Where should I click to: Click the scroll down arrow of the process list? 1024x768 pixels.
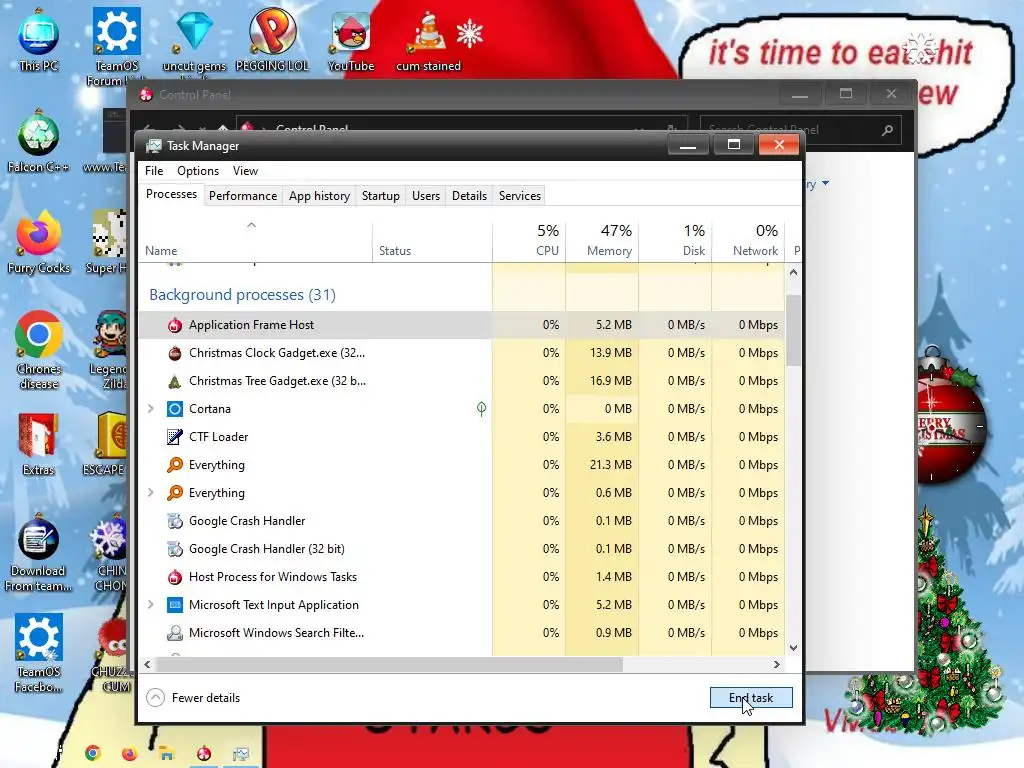click(x=793, y=648)
